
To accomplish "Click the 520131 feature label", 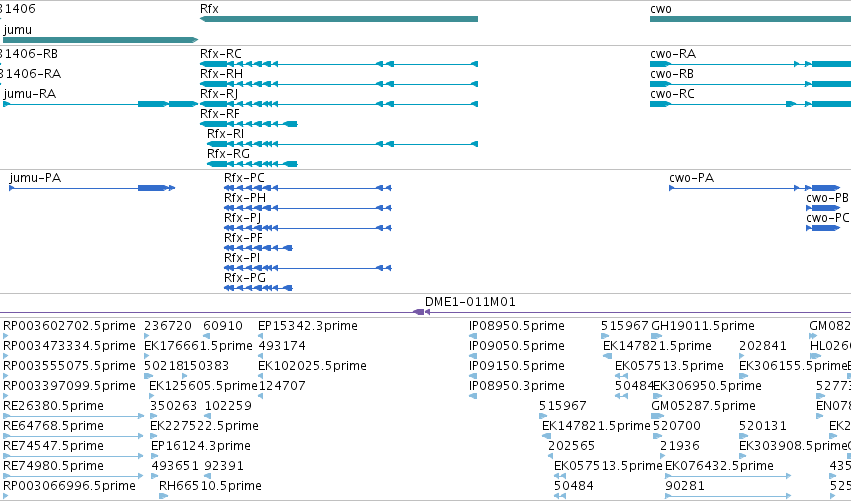I will tap(763, 426).
